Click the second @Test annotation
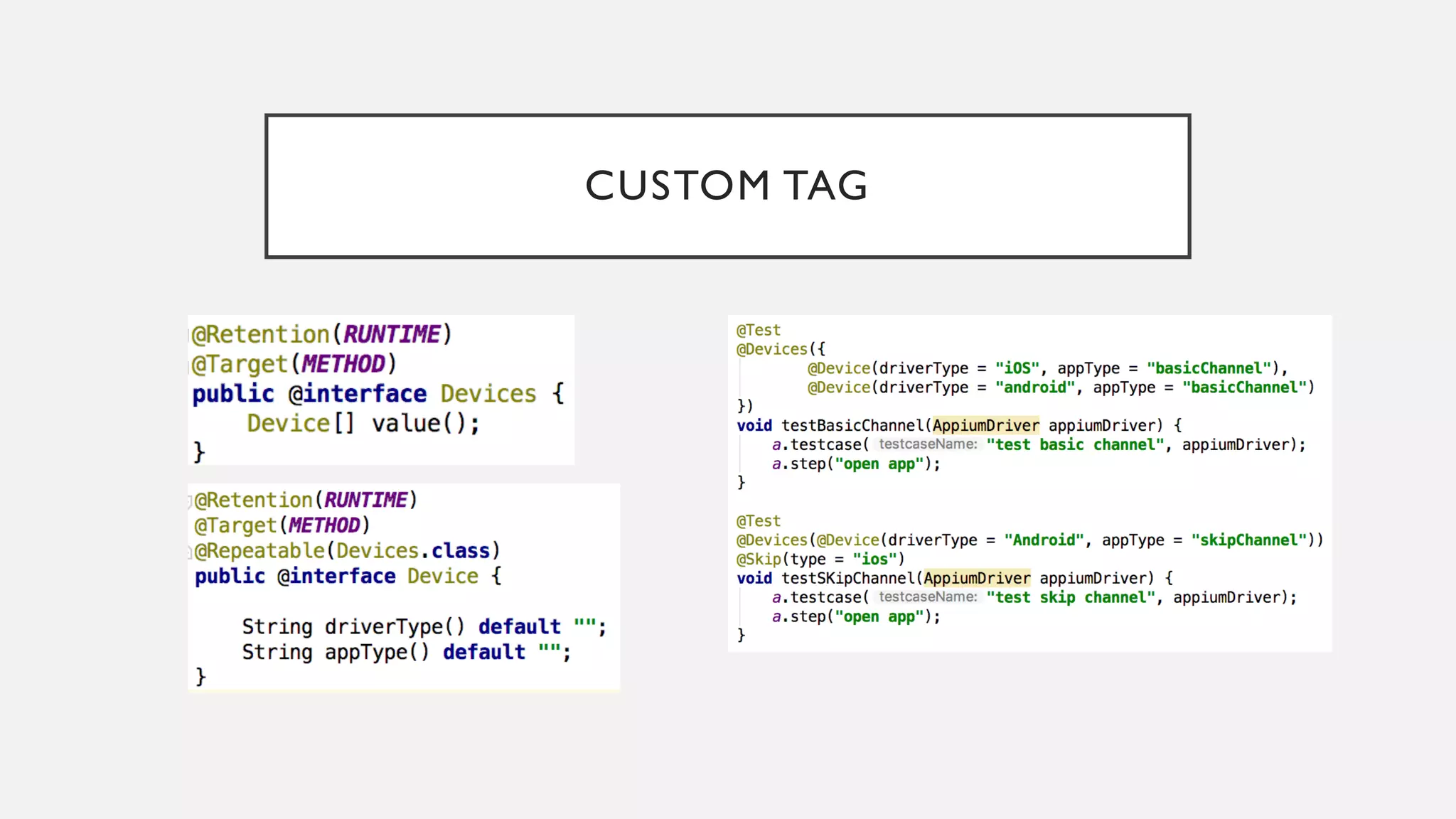This screenshot has height=819, width=1456. [758, 521]
